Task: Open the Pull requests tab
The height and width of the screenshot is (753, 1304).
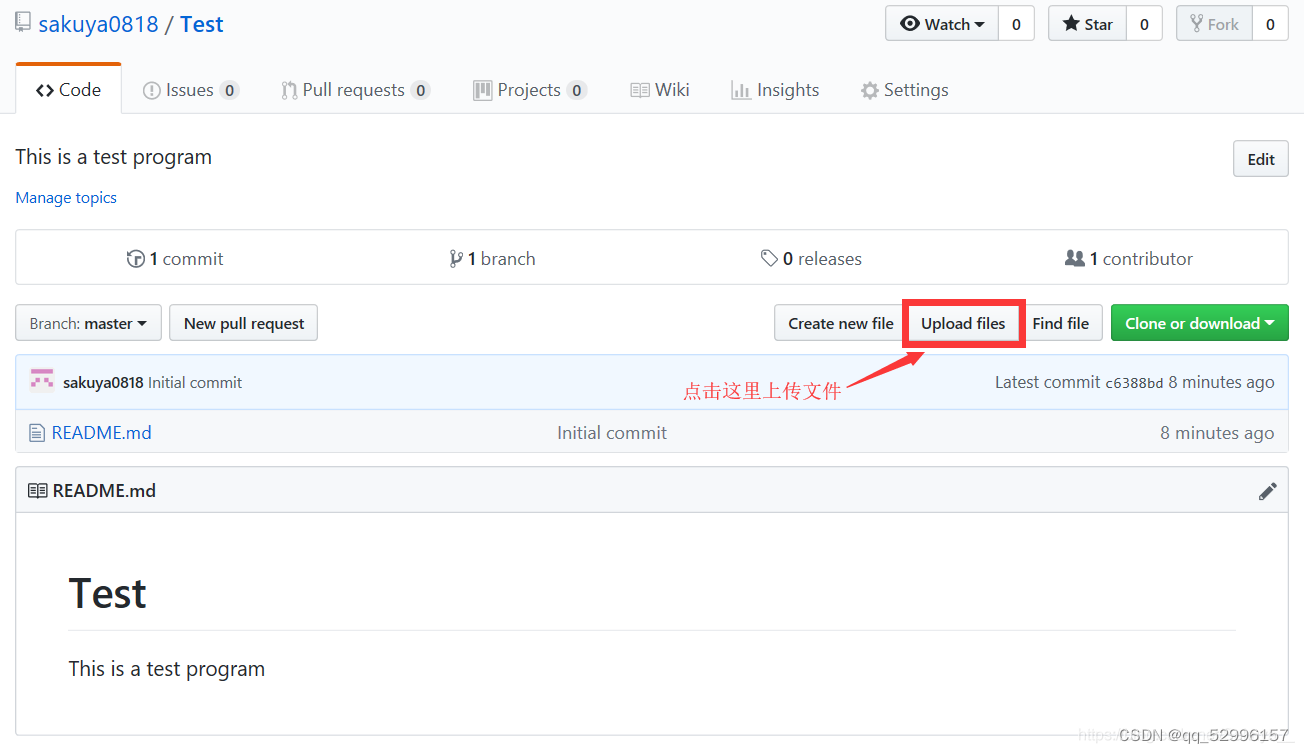Action: [355, 90]
